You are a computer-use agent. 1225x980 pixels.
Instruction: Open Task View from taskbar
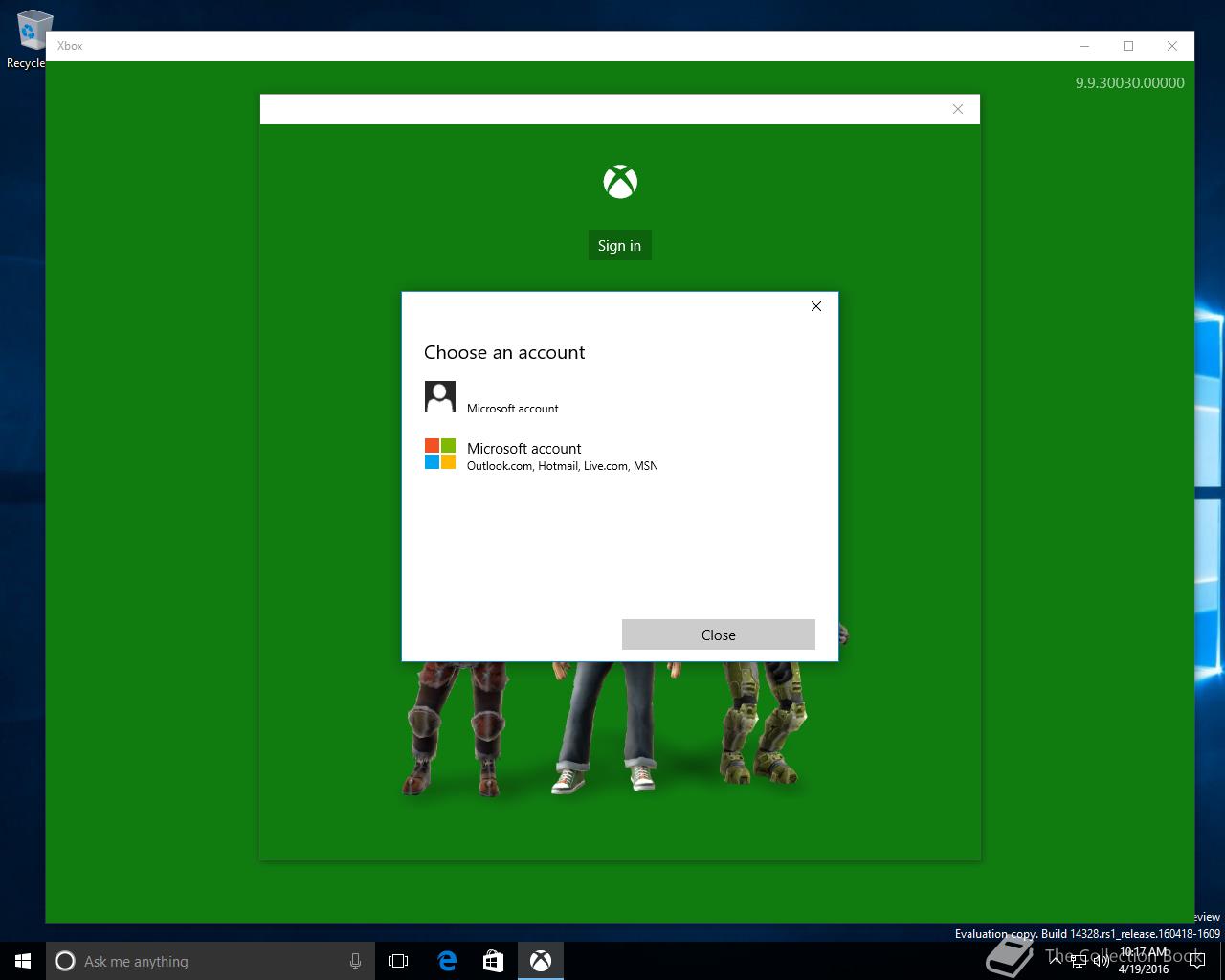coord(398,961)
